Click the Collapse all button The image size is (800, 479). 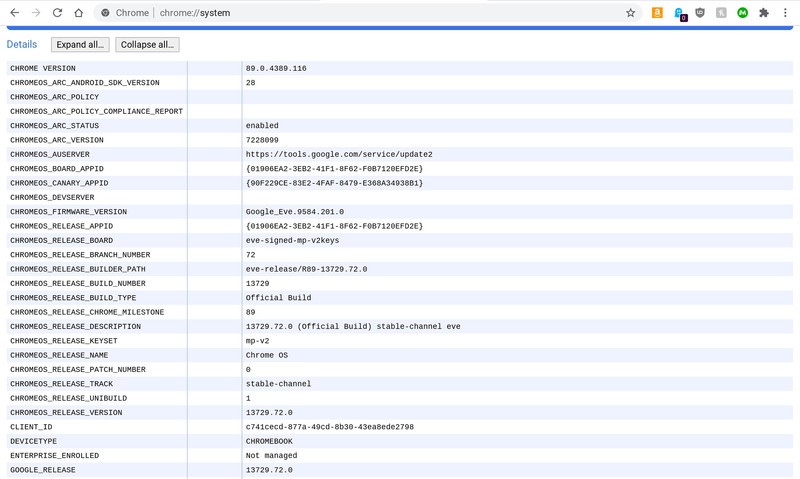(x=147, y=44)
